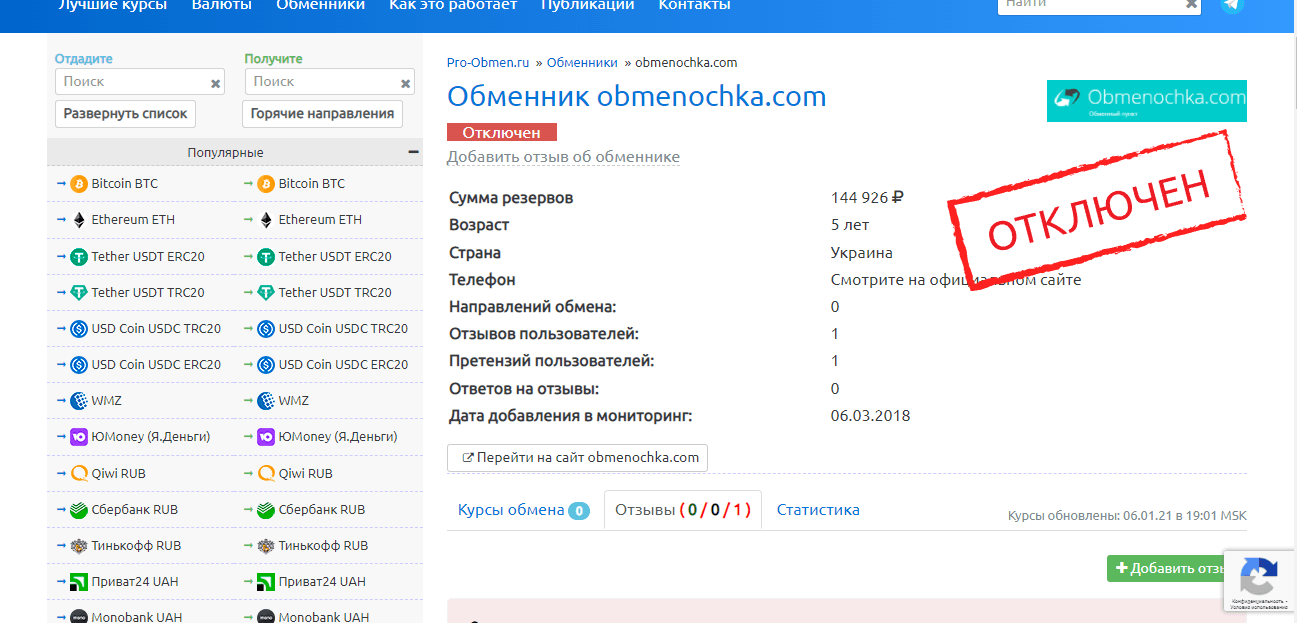The height and width of the screenshot is (623, 1297).
Task: Switch to the Статистика tab
Action: click(818, 510)
